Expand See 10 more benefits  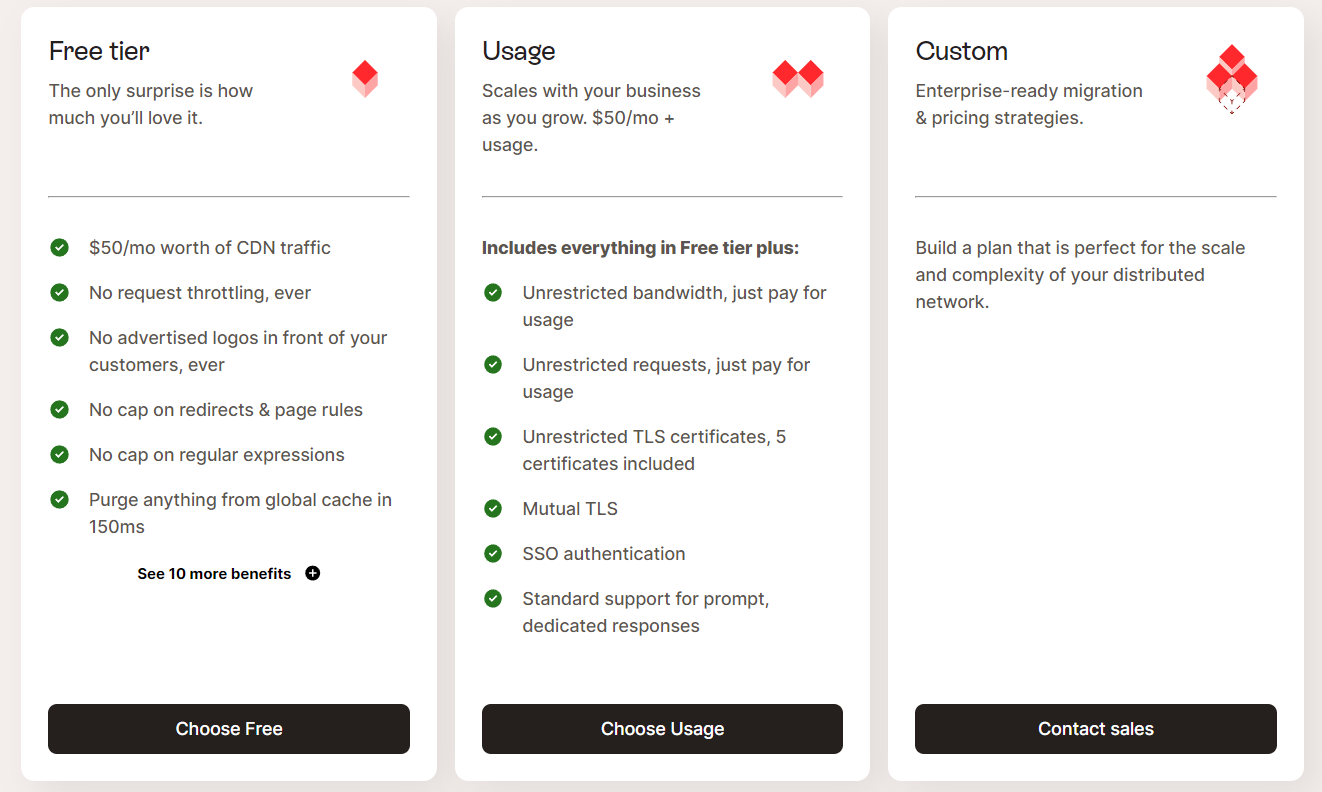[229, 573]
